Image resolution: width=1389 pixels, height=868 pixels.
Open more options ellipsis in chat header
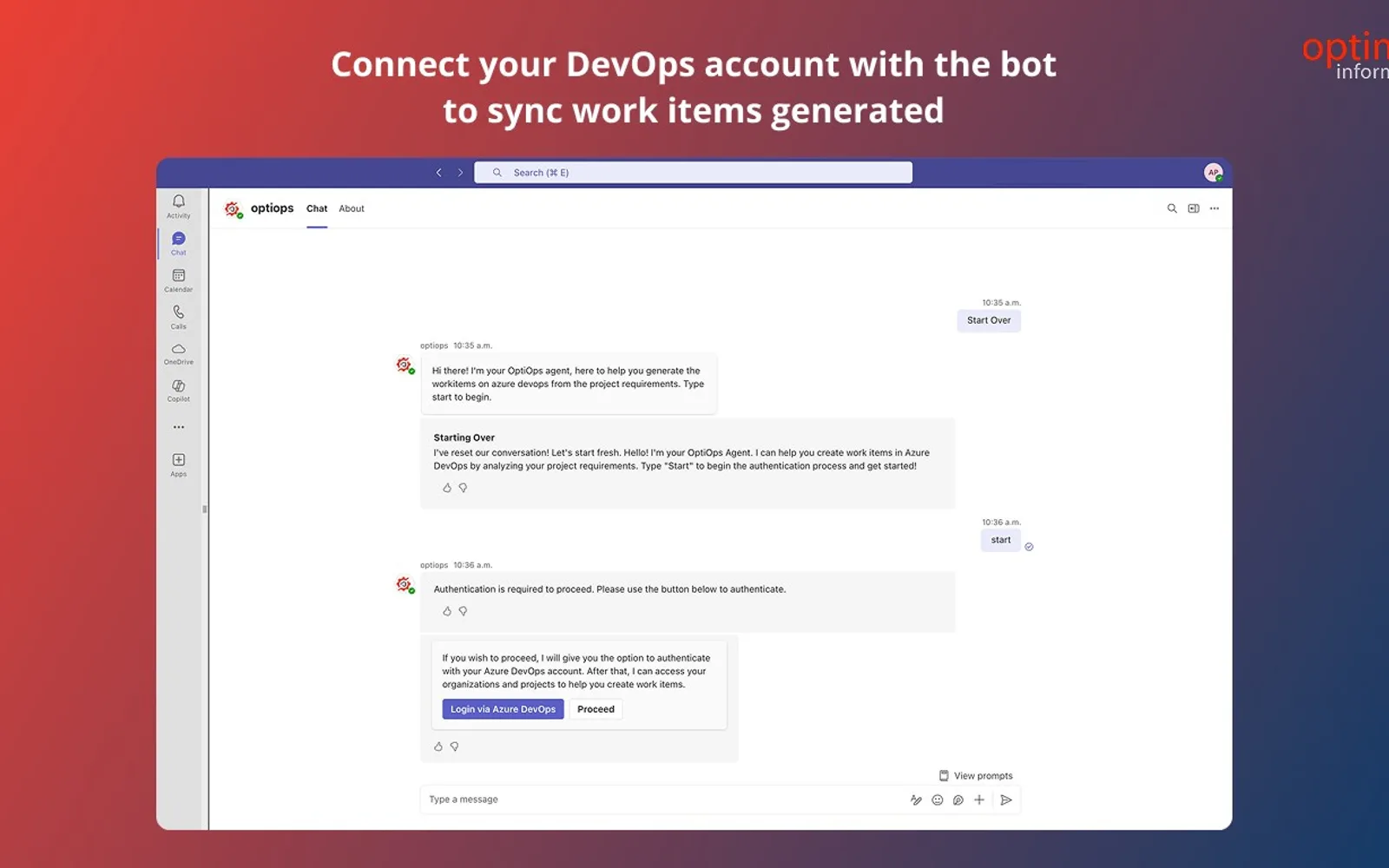(1215, 208)
